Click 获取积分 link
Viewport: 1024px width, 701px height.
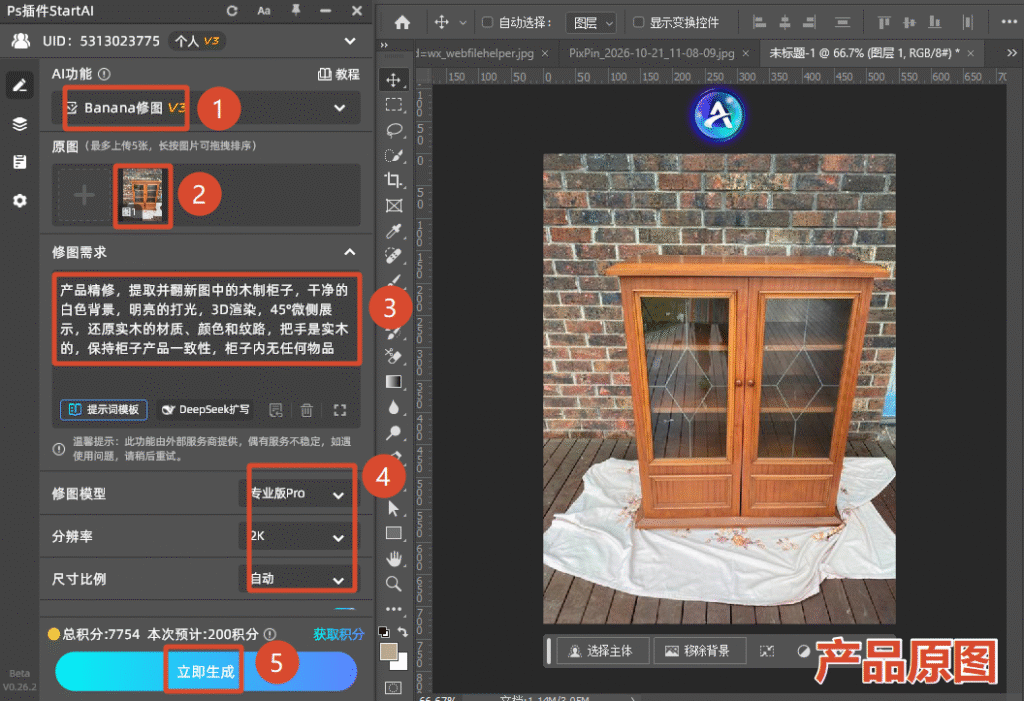tap(338, 634)
